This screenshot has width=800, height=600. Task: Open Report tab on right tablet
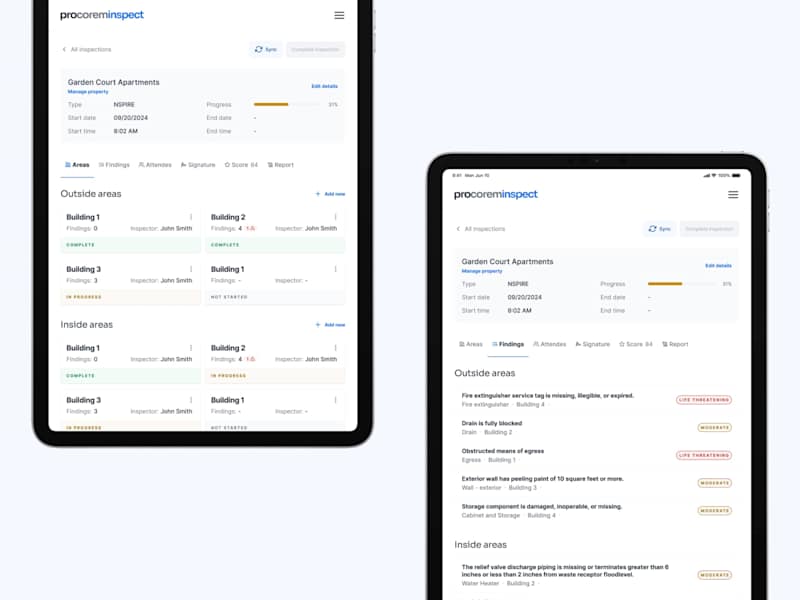coord(675,344)
